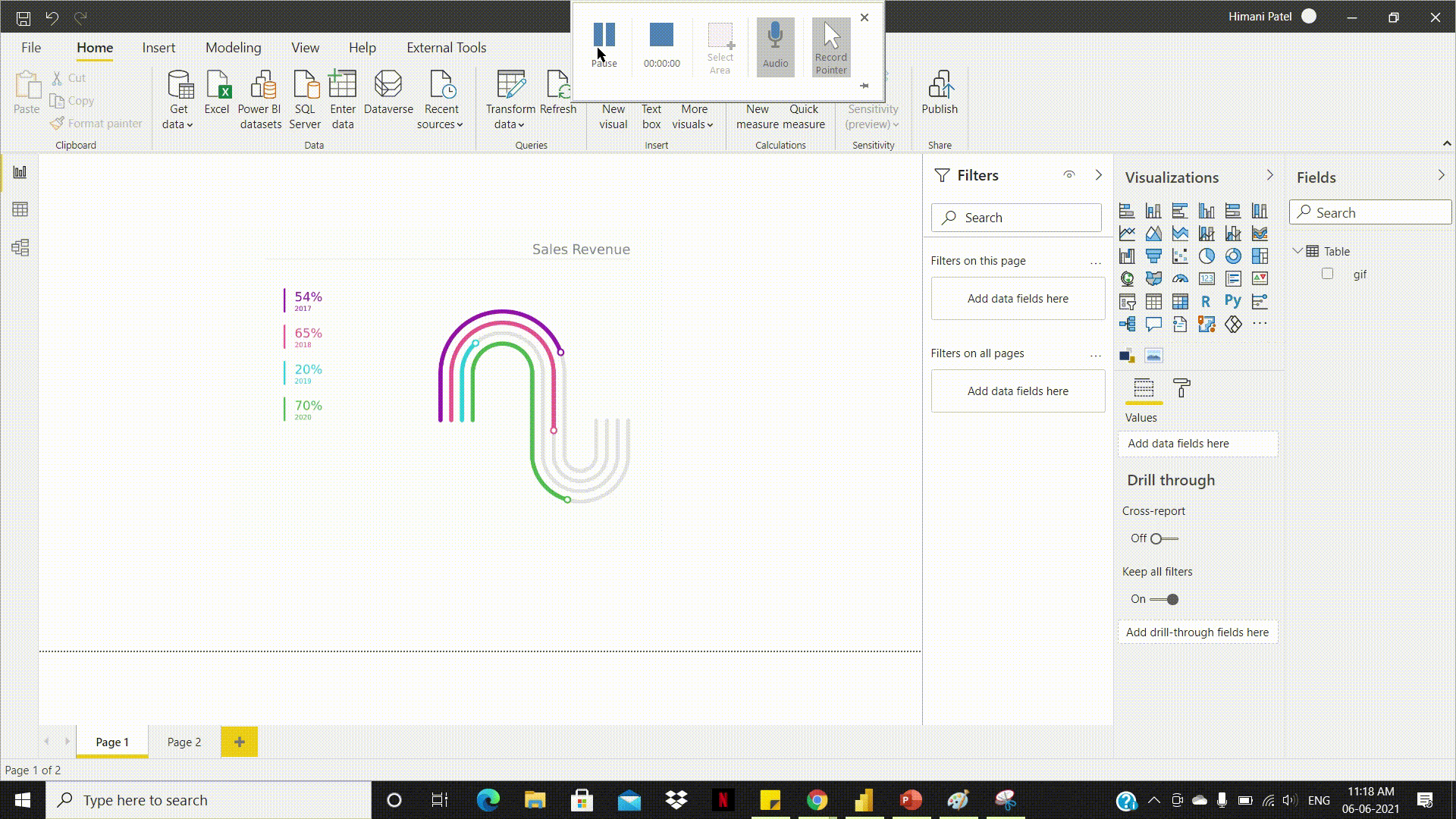Viewport: 1456px width, 819px height.
Task: Open the Transform data dropdown
Action: coord(510,99)
